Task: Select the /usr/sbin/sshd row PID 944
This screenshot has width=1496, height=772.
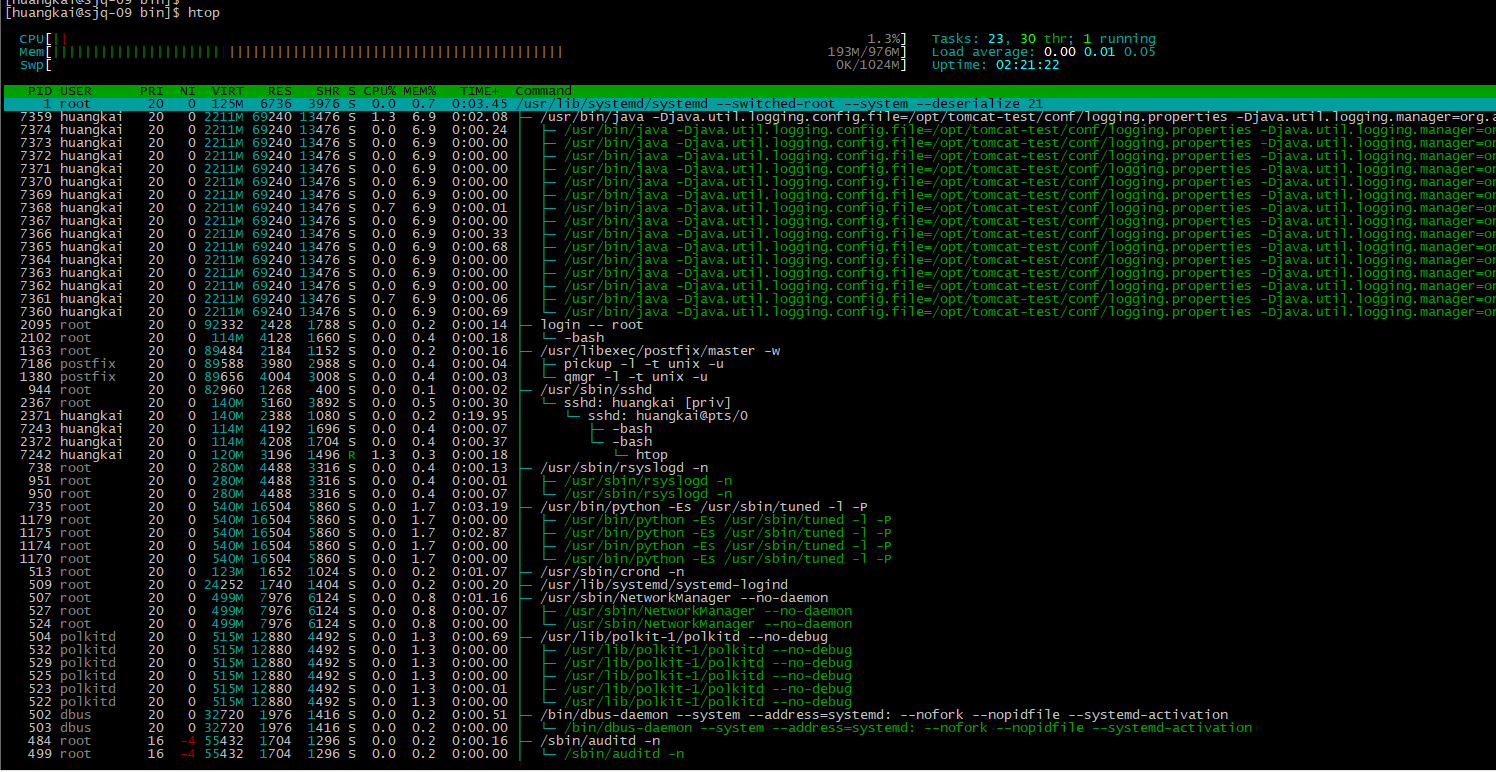Action: pos(748,390)
